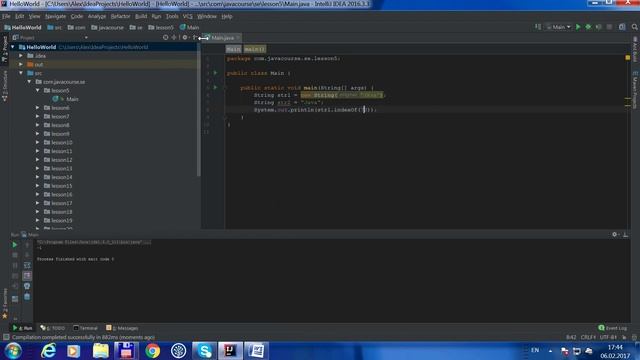Viewport: 640px width, 360px height.
Task: Click the gray Stop icon in top toolbar
Action: tap(609, 27)
